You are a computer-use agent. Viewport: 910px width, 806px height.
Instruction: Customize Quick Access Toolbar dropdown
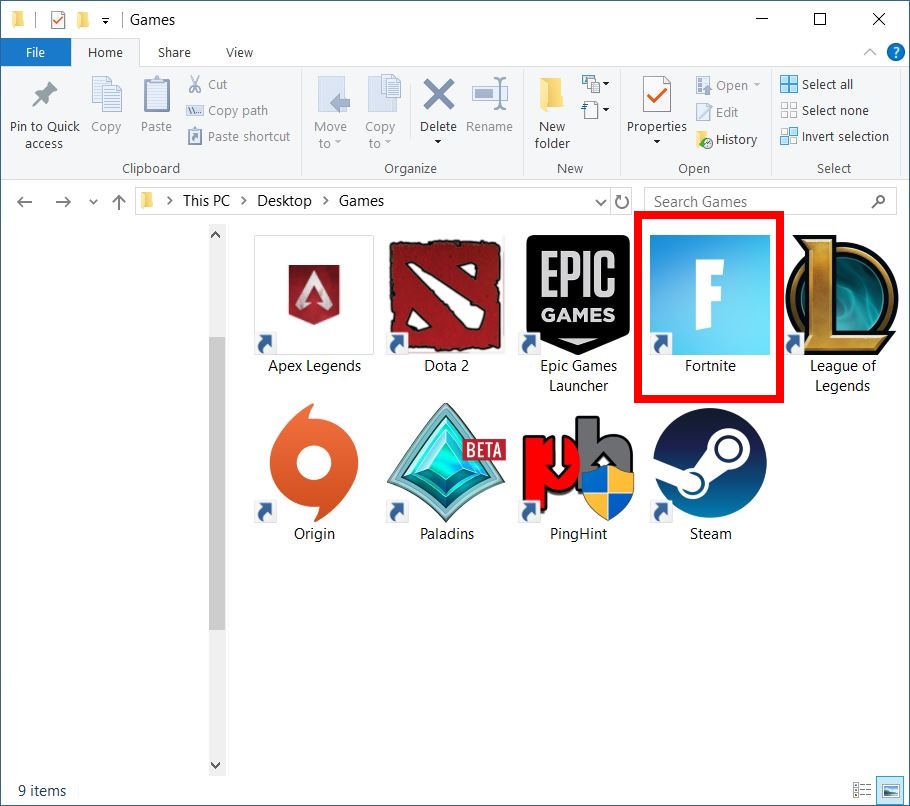point(105,21)
